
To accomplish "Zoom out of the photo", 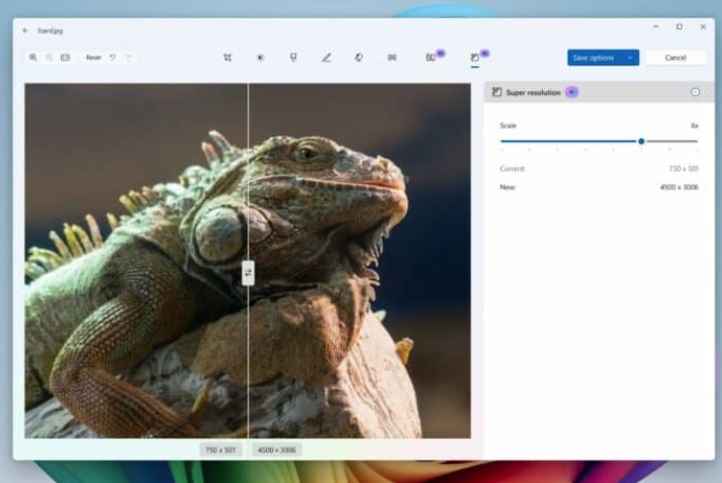I will click(49, 57).
